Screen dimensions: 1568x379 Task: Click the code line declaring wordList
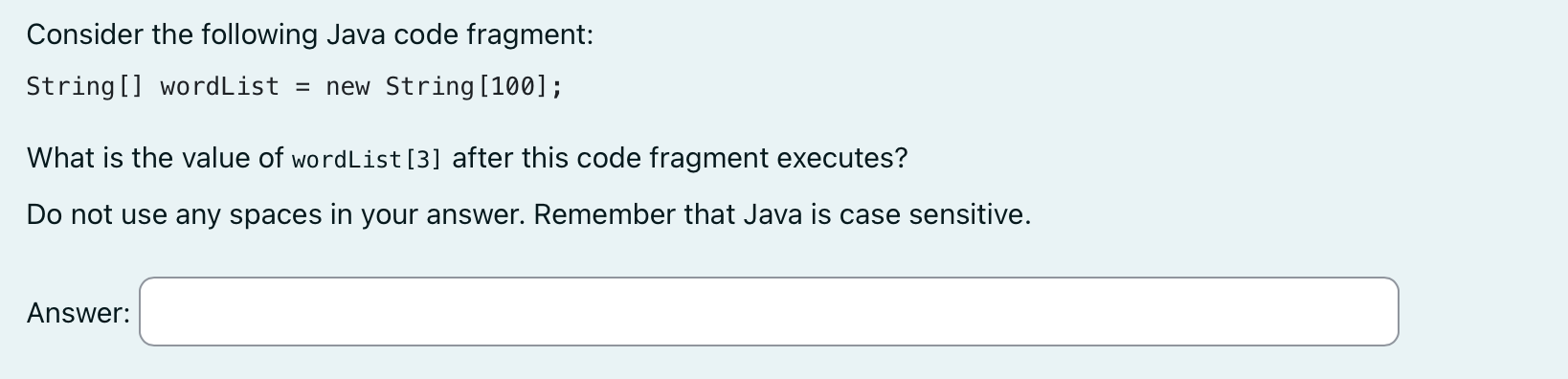coord(295,86)
